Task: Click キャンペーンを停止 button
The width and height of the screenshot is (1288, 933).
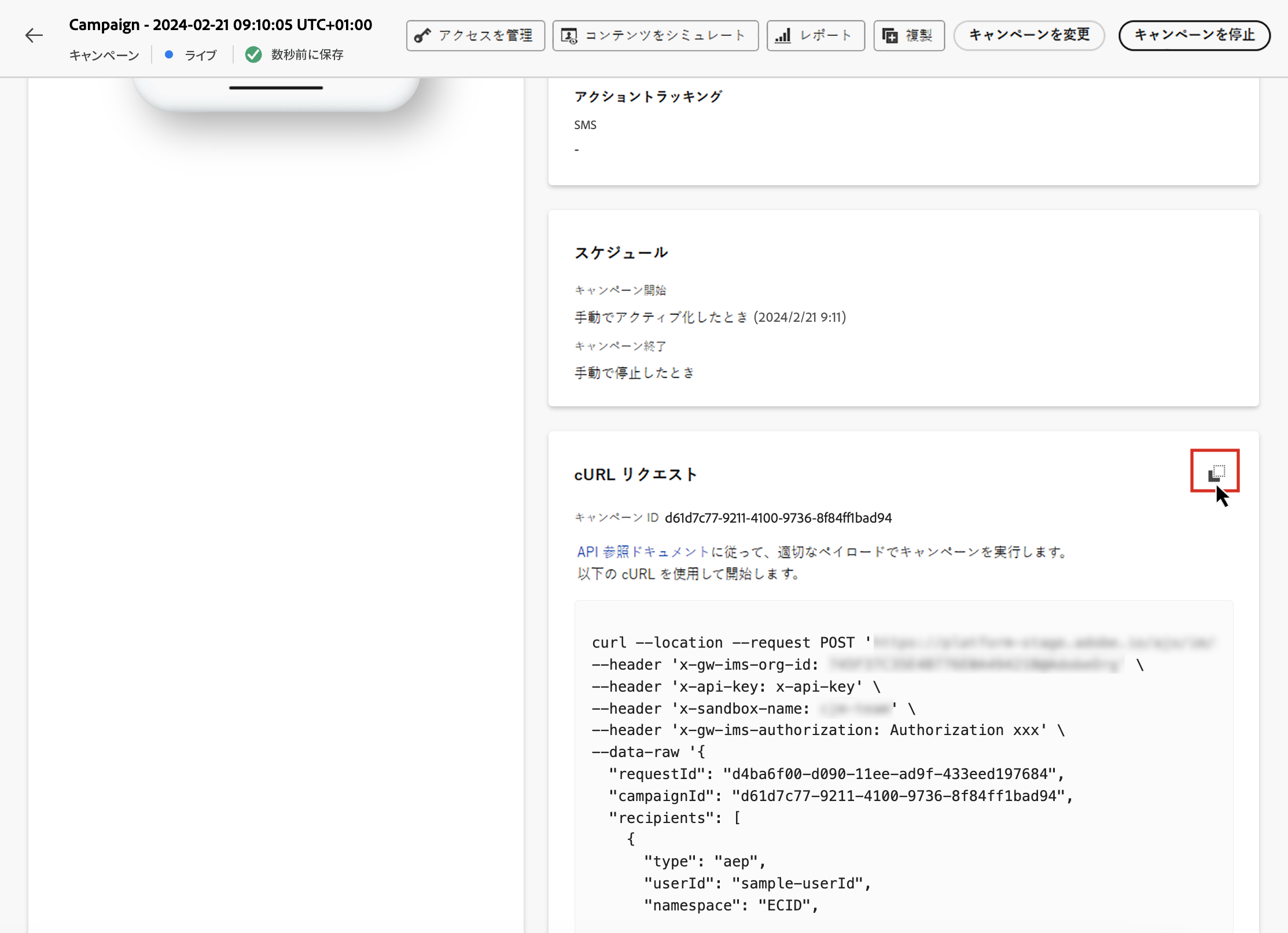Action: click(x=1194, y=35)
